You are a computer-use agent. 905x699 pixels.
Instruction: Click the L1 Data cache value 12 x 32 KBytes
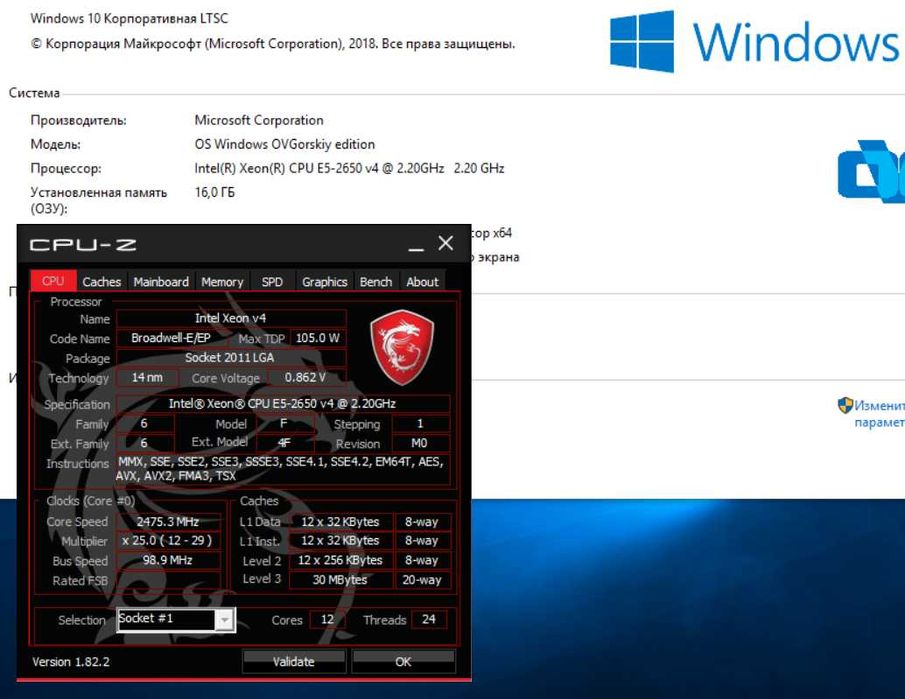click(340, 522)
